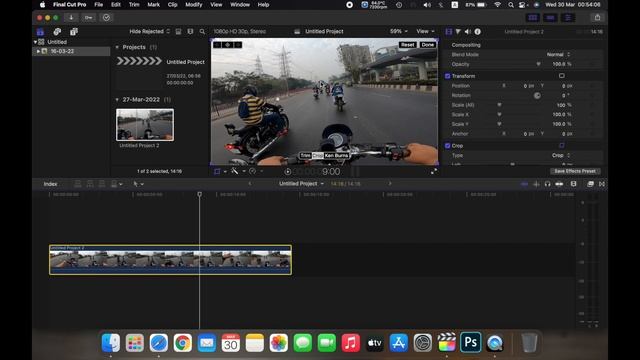640x360 pixels.
Task: Open the Mark menu
Action: (153, 4)
